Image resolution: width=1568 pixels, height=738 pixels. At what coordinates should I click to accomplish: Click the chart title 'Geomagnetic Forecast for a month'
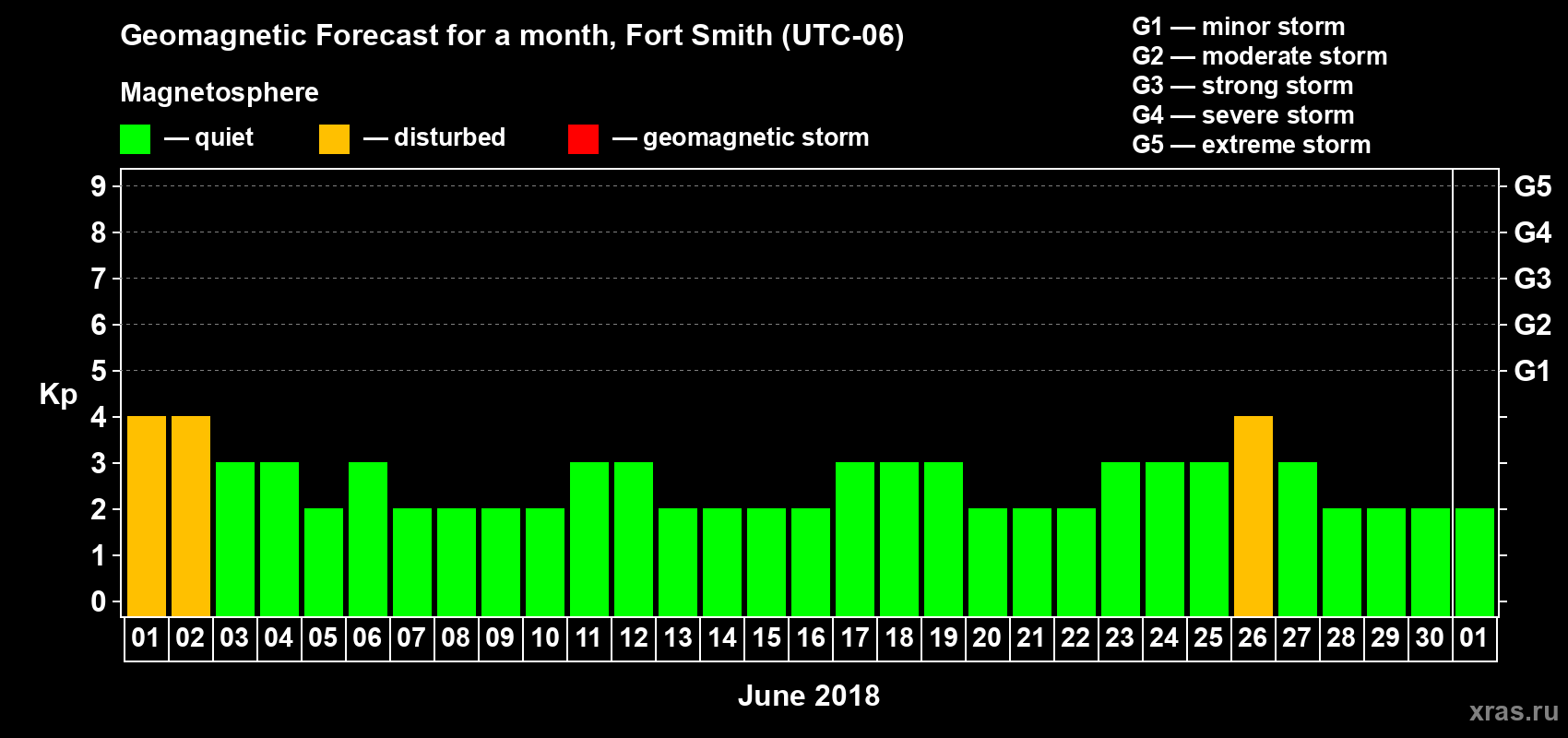click(368, 36)
